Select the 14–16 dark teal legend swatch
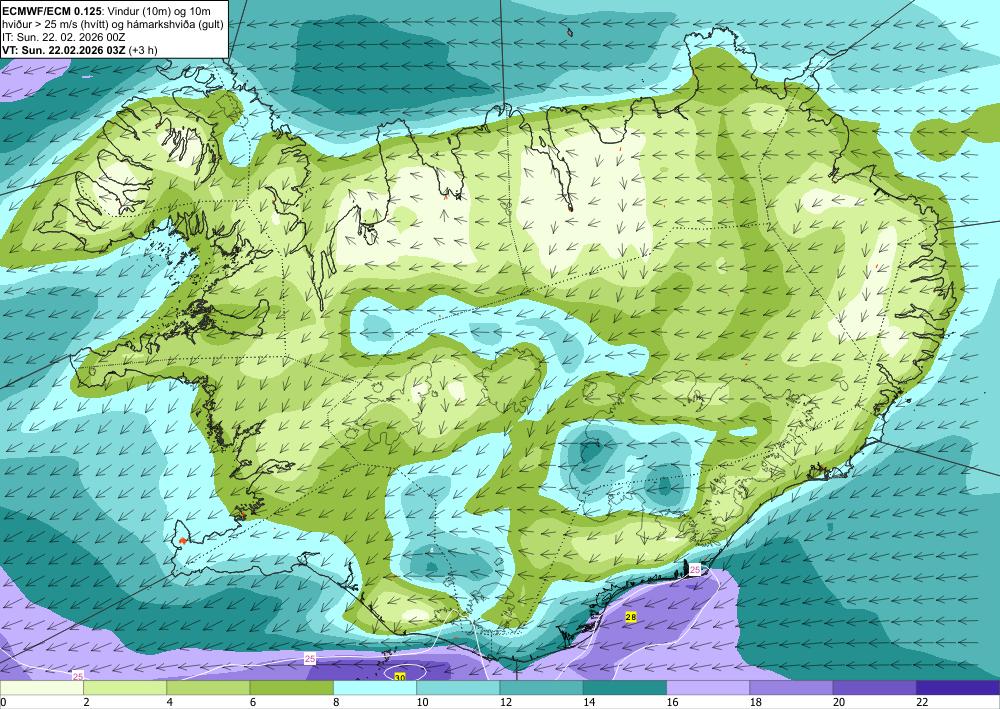Screen dimensions: 1000x709 click(x=625, y=688)
